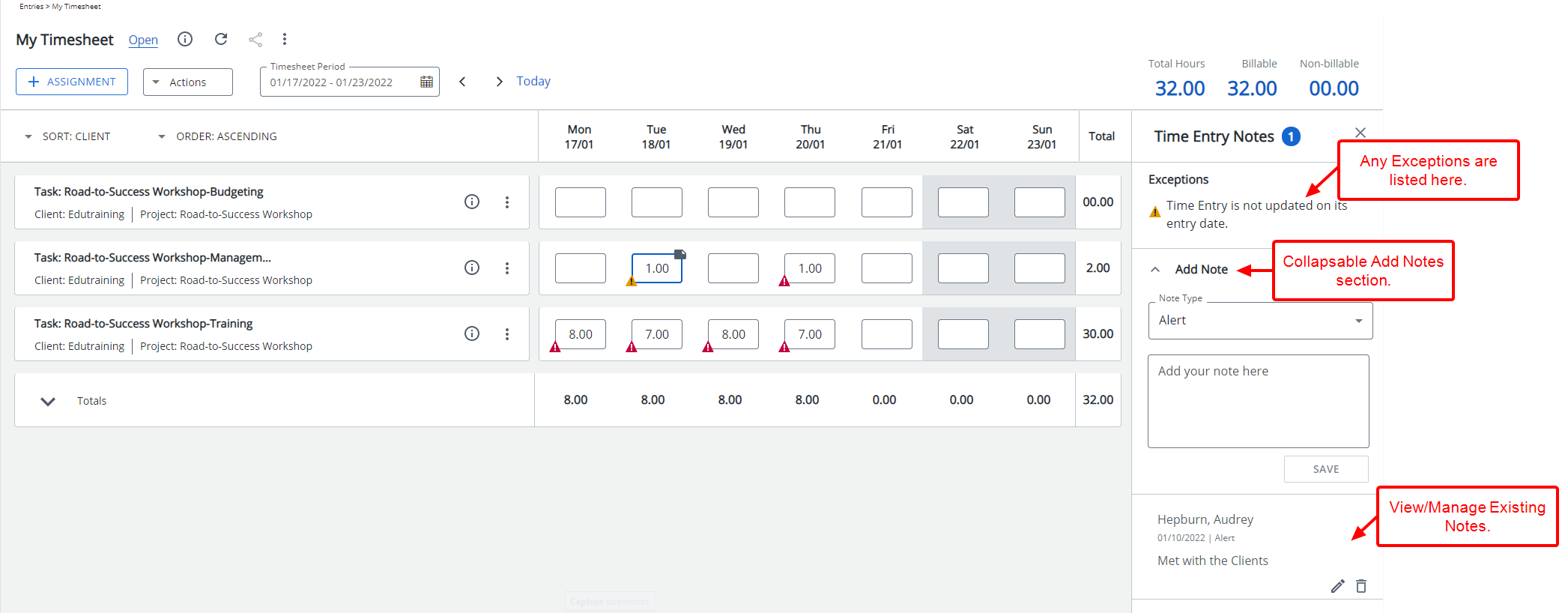Open the Order: Ascending dropdown
This screenshot has height=613, width=1568.
click(x=218, y=136)
